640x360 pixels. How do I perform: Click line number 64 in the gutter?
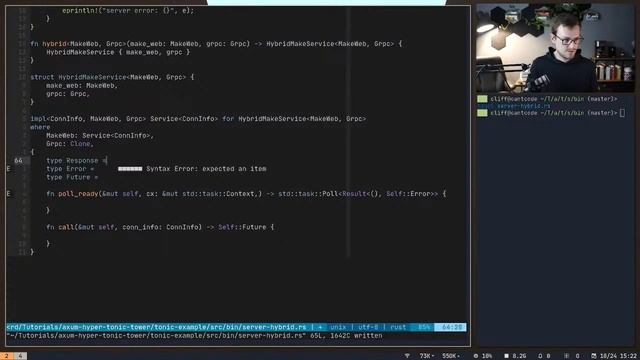coord(18,160)
